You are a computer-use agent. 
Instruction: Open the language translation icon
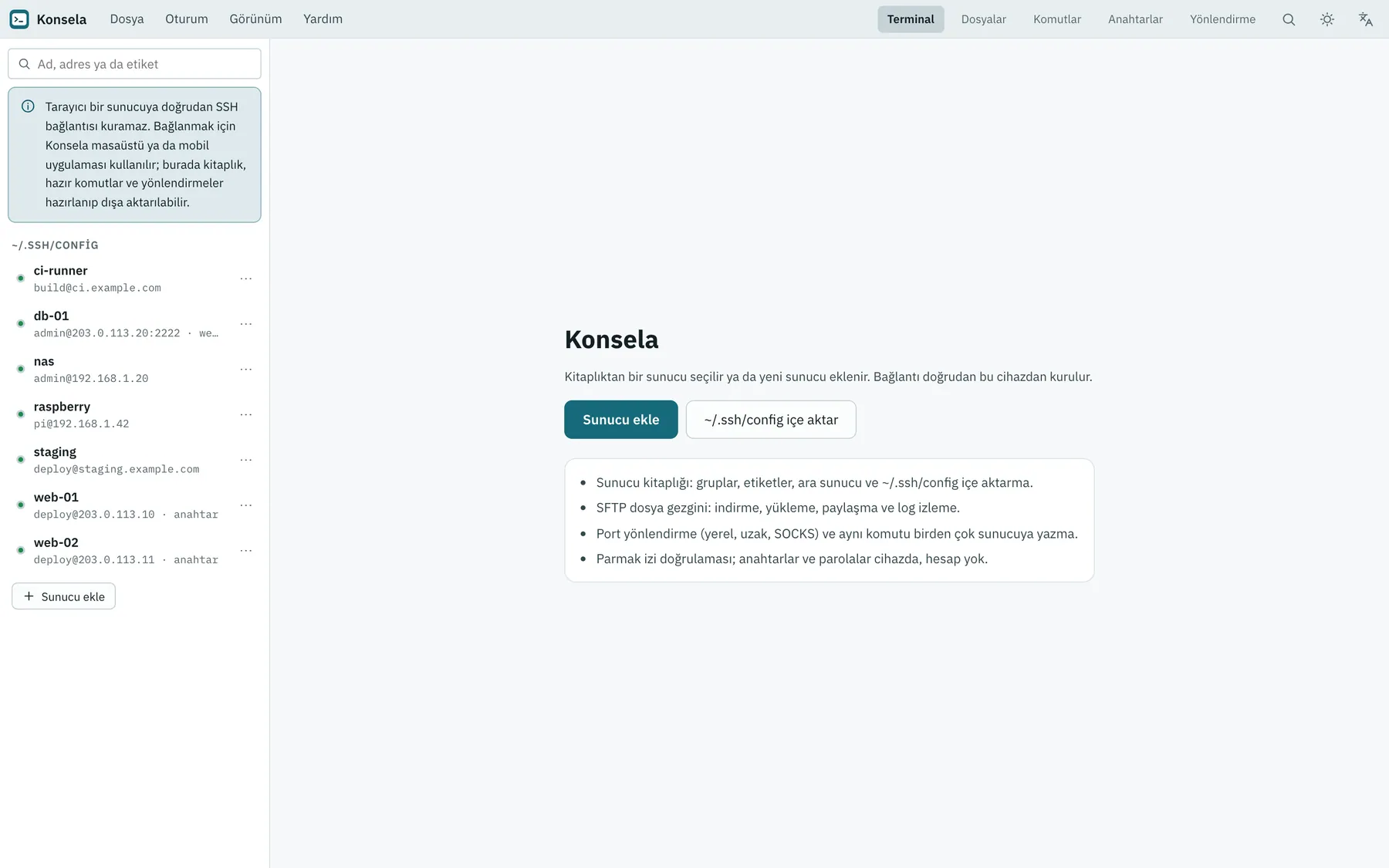tap(1366, 19)
